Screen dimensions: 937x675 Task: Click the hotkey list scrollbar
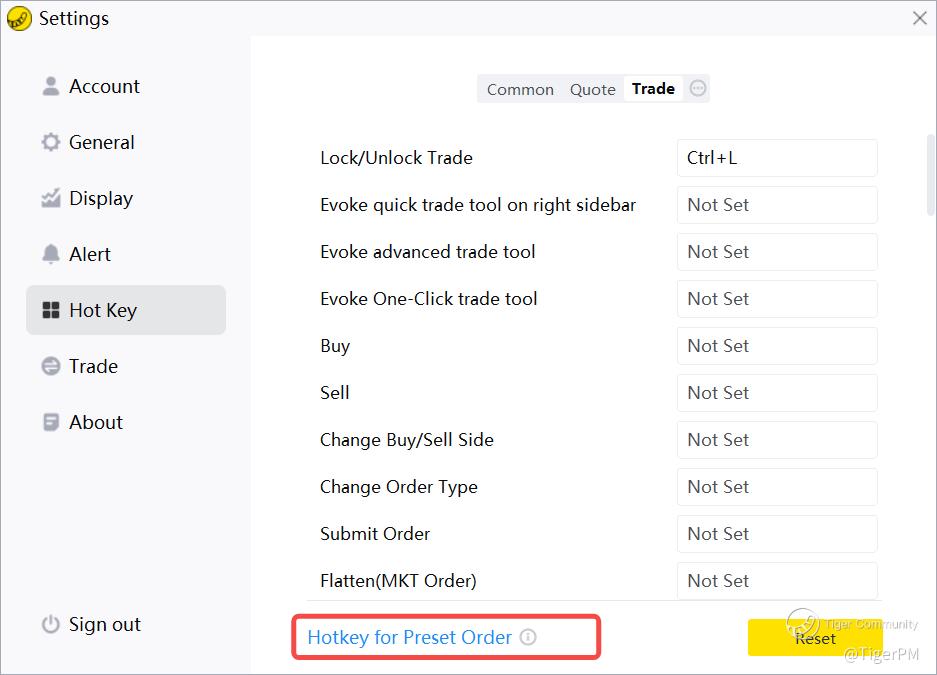pyautogui.click(x=932, y=174)
